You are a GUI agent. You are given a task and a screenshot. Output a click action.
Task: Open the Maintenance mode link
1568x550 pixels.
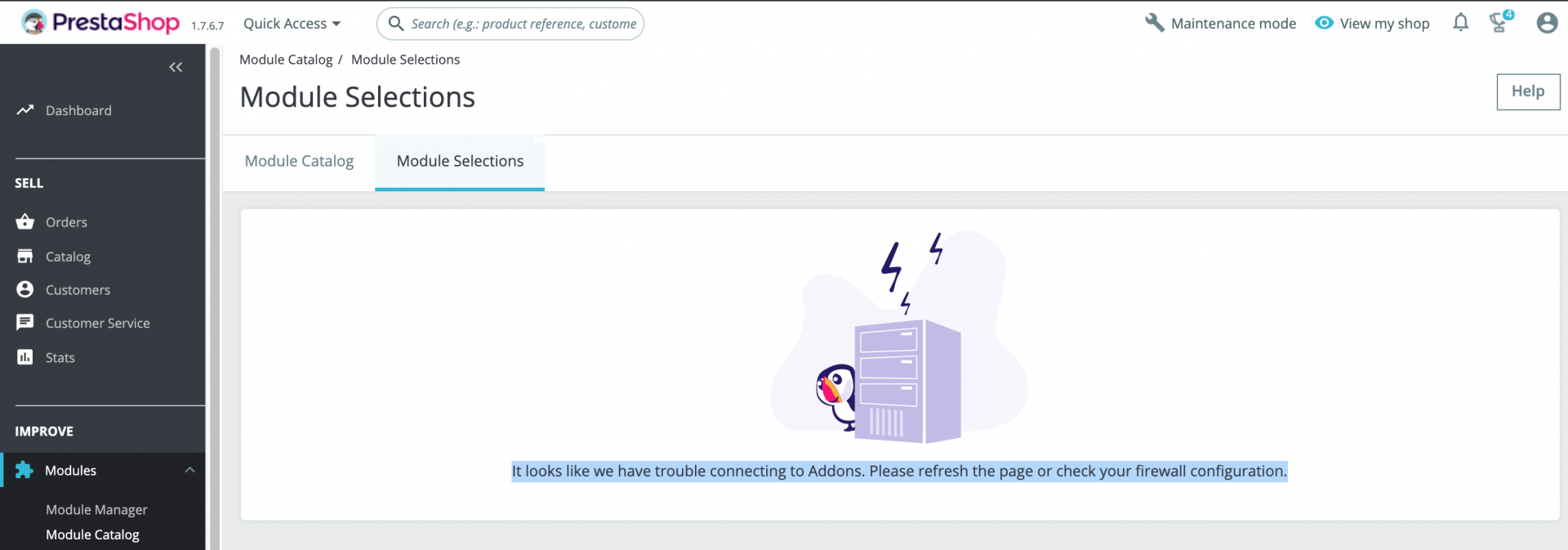click(x=1233, y=24)
